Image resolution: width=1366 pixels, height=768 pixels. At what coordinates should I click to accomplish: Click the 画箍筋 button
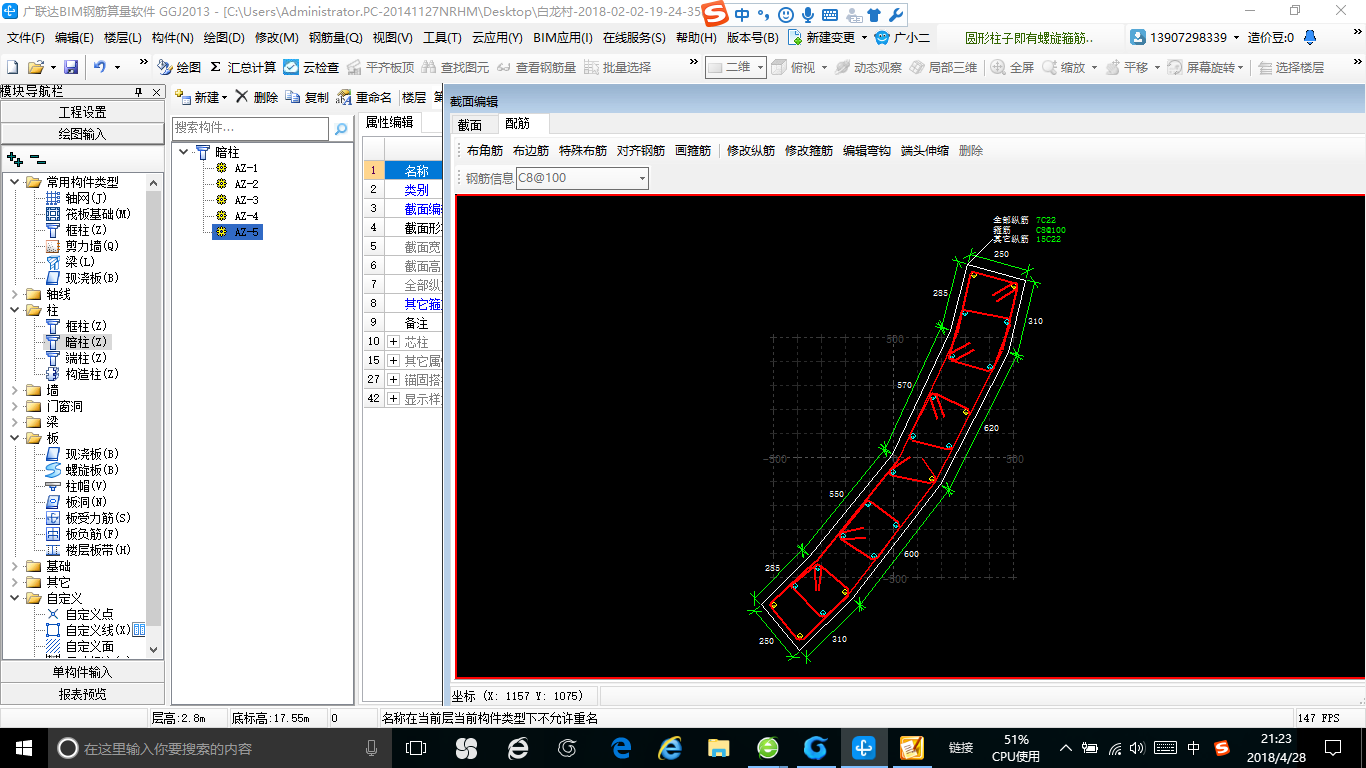click(x=693, y=151)
